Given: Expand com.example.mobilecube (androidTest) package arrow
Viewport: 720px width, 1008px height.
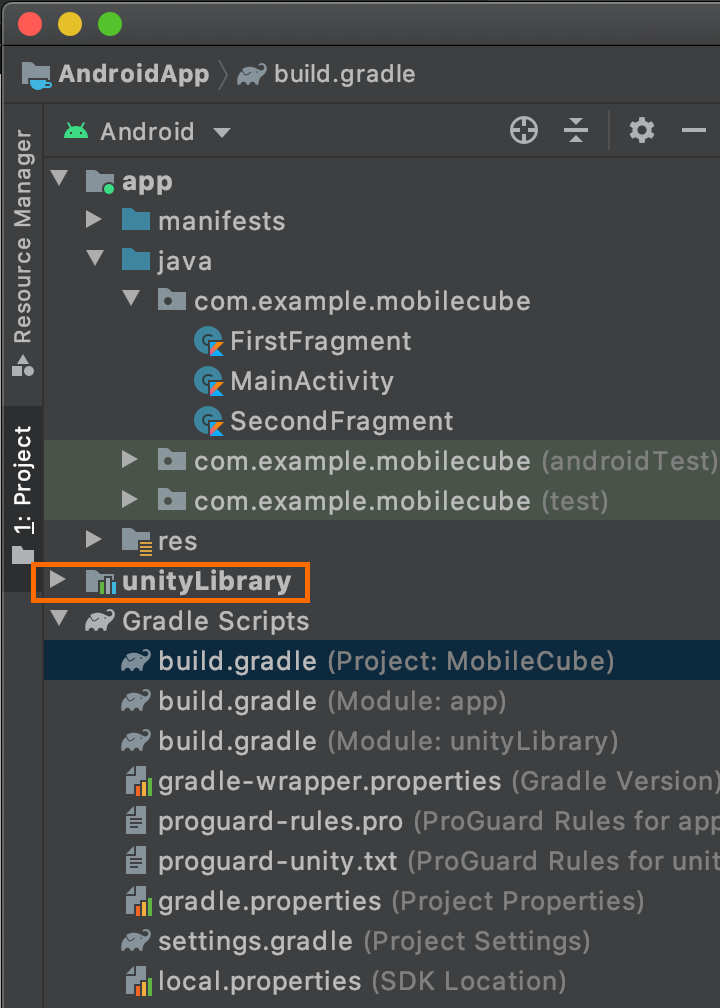Looking at the screenshot, I should pos(130,459).
